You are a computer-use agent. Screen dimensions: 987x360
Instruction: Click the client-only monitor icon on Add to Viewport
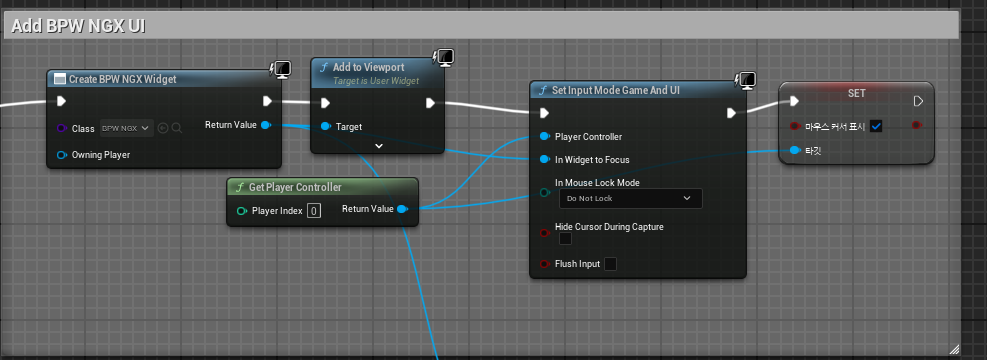[x=444, y=57]
